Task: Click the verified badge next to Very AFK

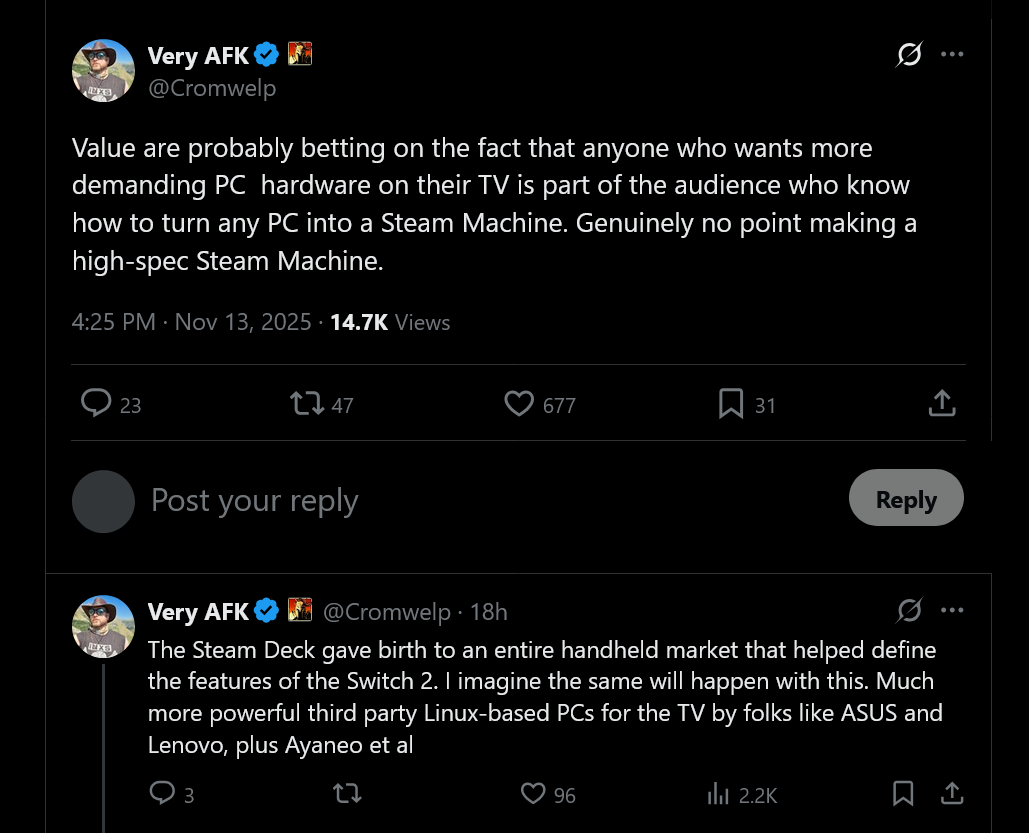Action: [266, 55]
